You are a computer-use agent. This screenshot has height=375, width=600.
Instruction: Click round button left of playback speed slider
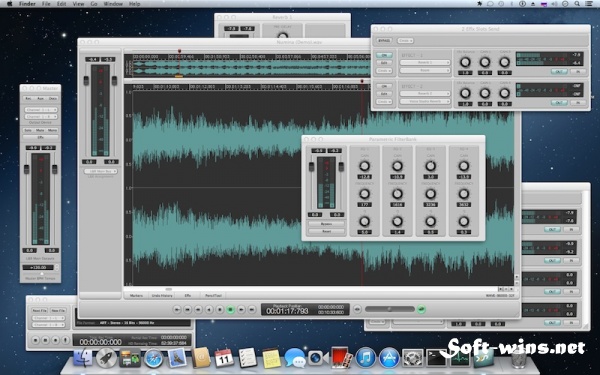(x=357, y=309)
